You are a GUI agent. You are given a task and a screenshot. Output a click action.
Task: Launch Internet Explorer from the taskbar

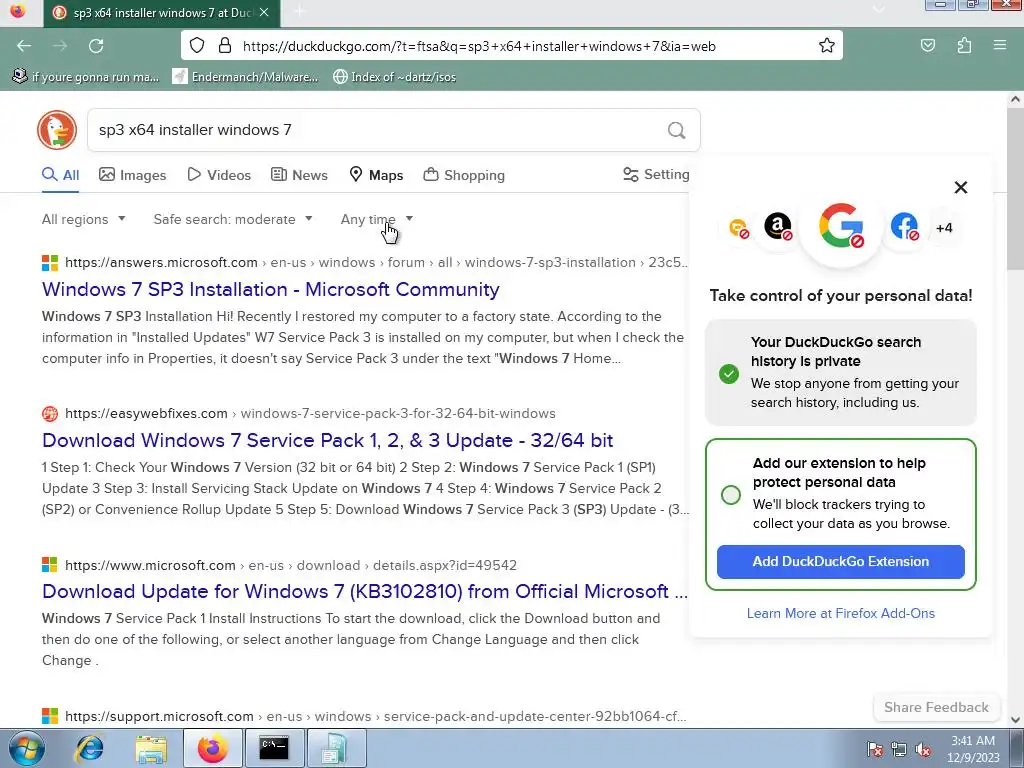pos(89,748)
